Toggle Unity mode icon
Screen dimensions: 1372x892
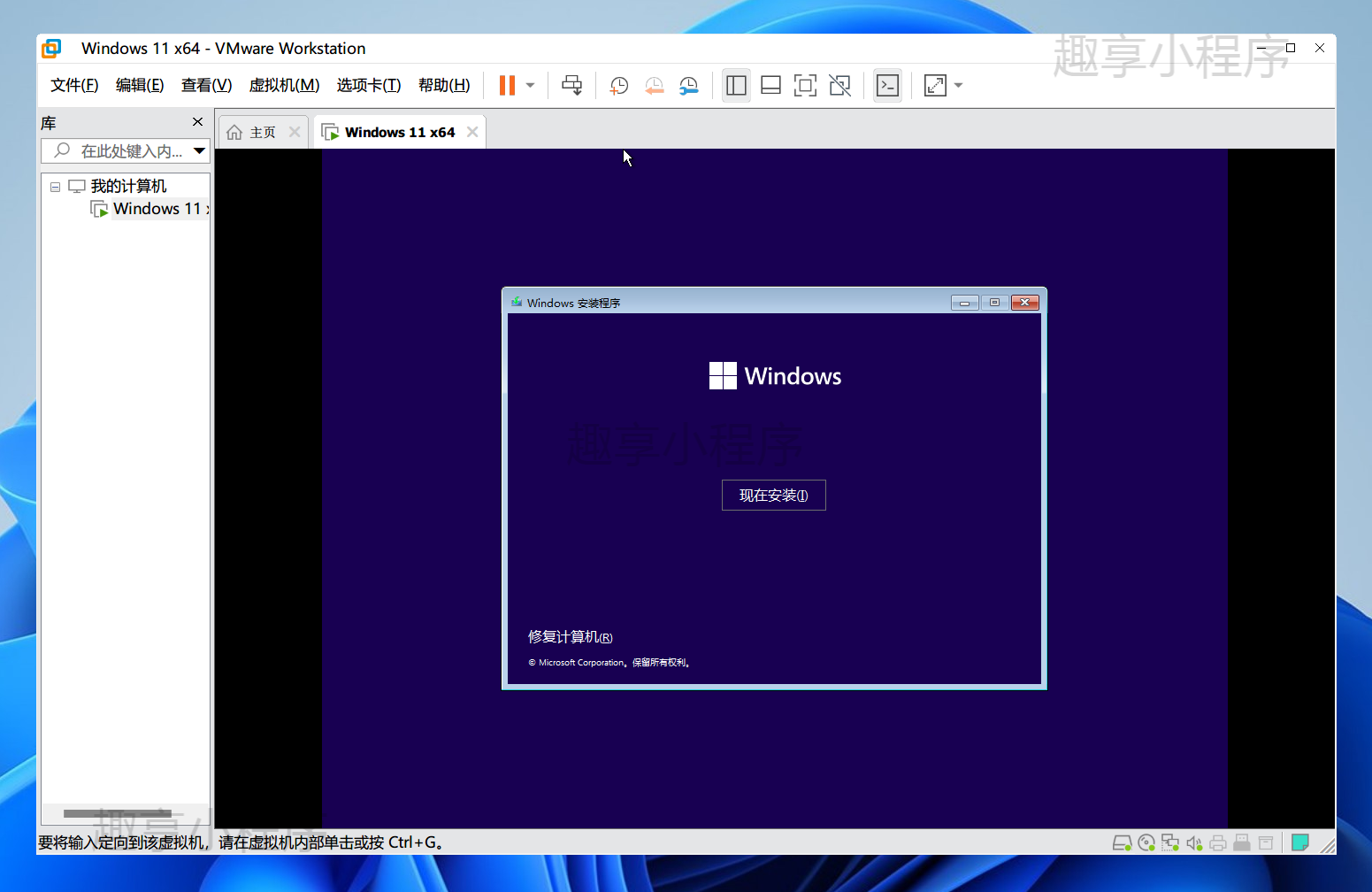tap(840, 85)
